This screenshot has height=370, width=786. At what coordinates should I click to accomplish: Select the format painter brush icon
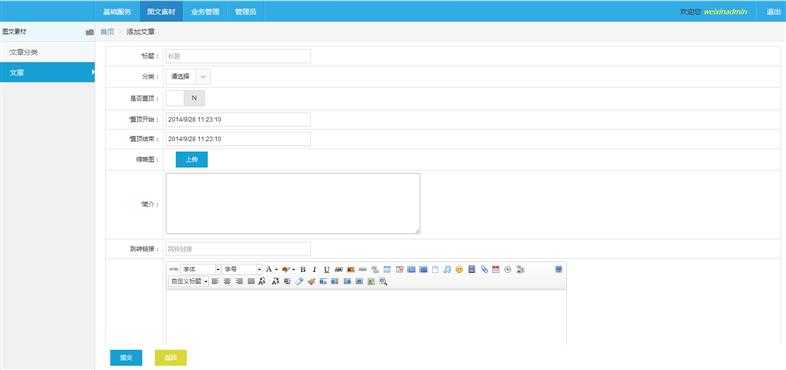311,282
